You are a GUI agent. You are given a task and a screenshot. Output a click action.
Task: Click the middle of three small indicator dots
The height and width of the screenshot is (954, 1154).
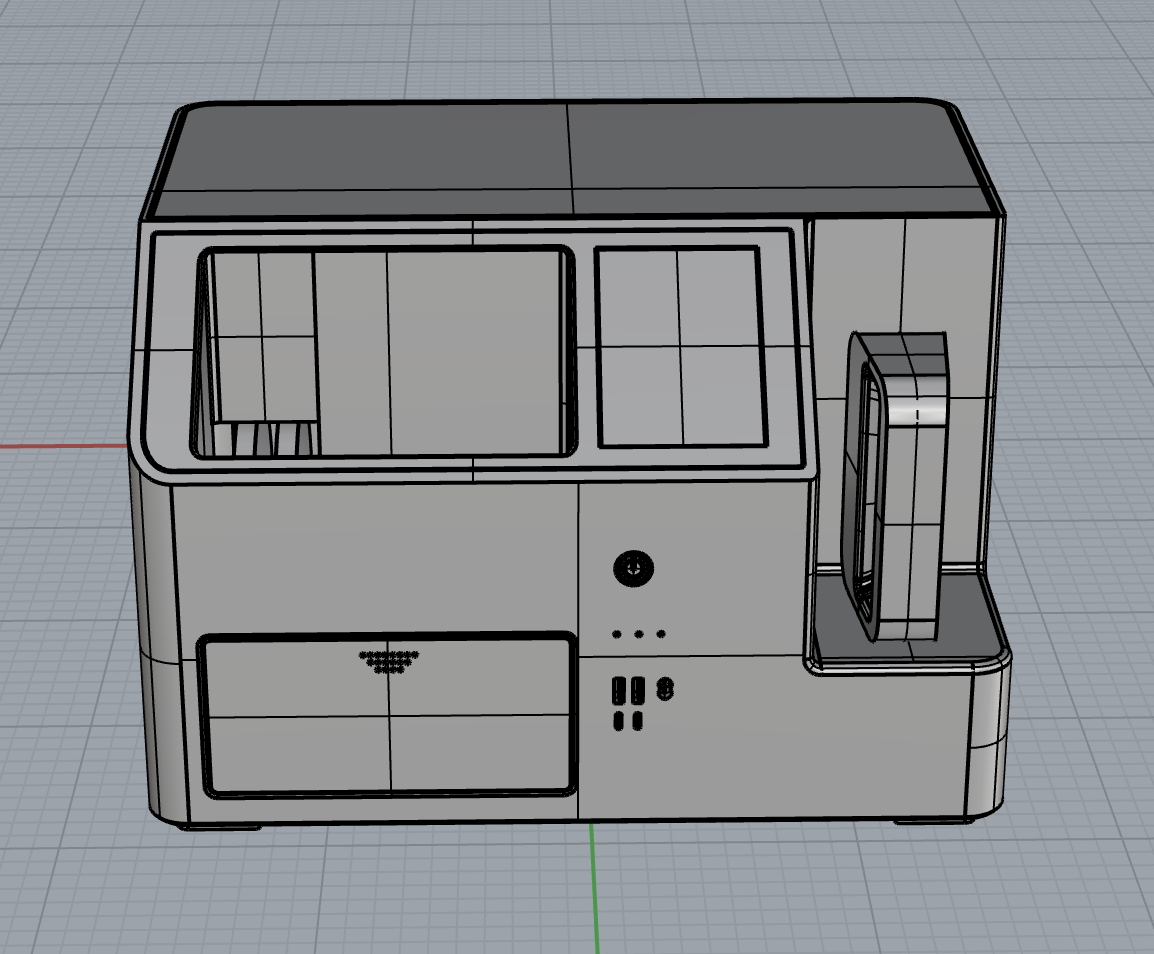(x=639, y=634)
